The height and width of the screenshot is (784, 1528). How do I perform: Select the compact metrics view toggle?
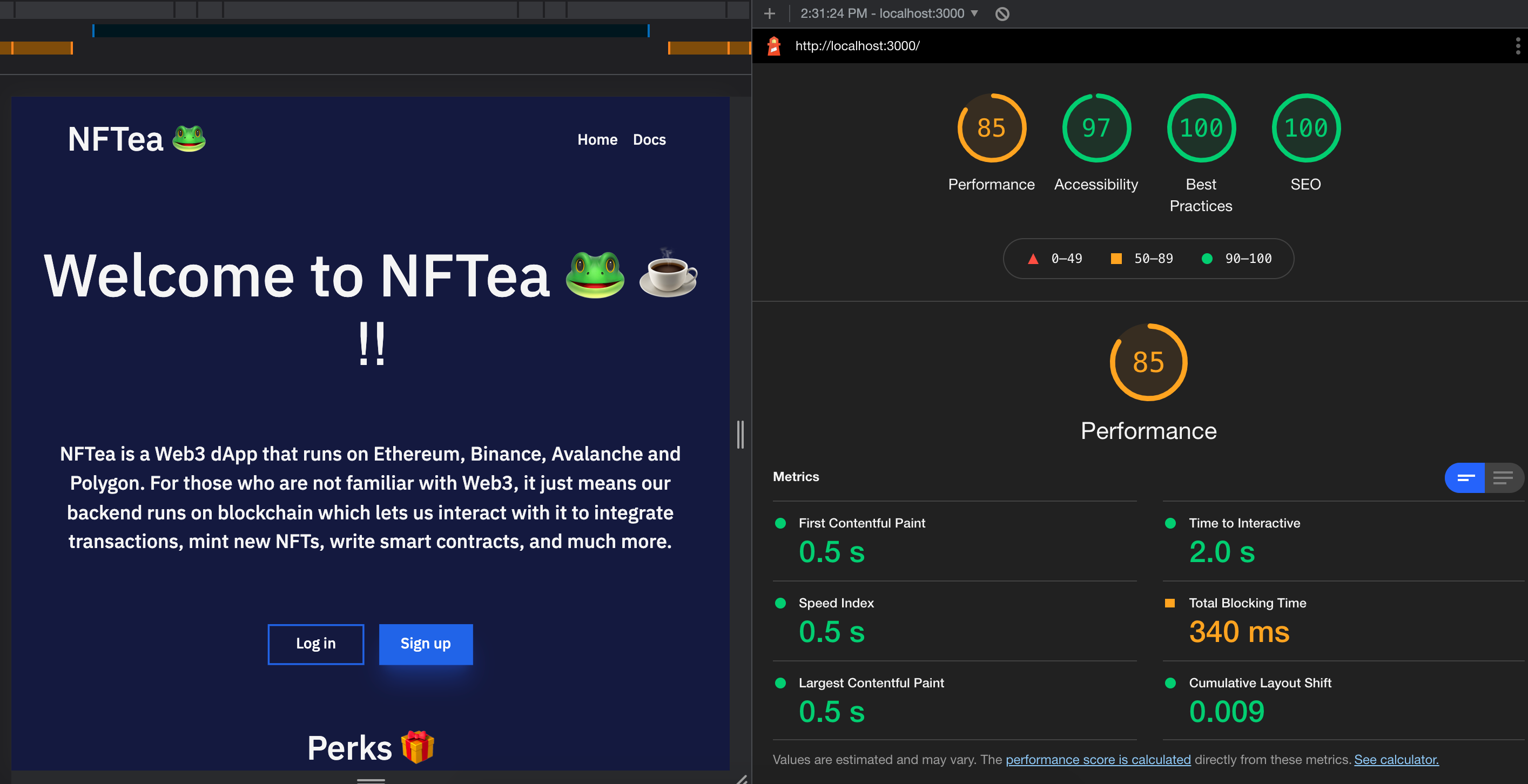[1465, 477]
